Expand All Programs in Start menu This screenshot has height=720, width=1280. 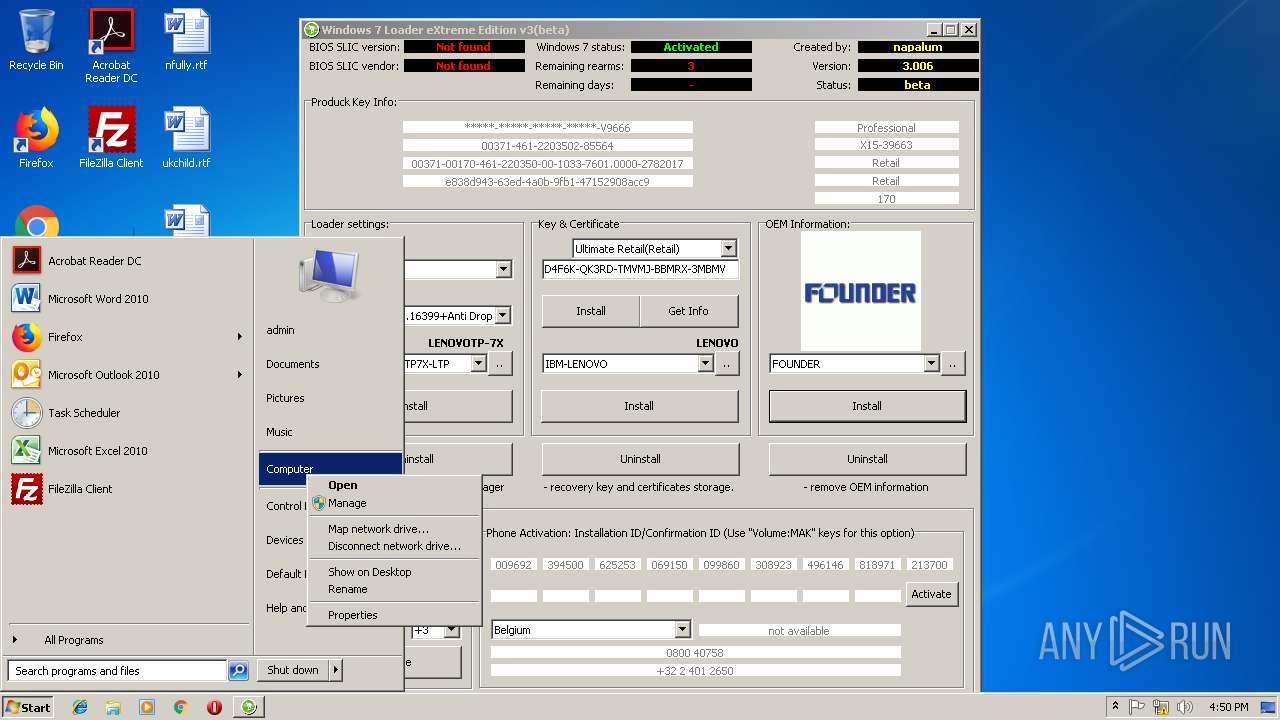point(127,640)
